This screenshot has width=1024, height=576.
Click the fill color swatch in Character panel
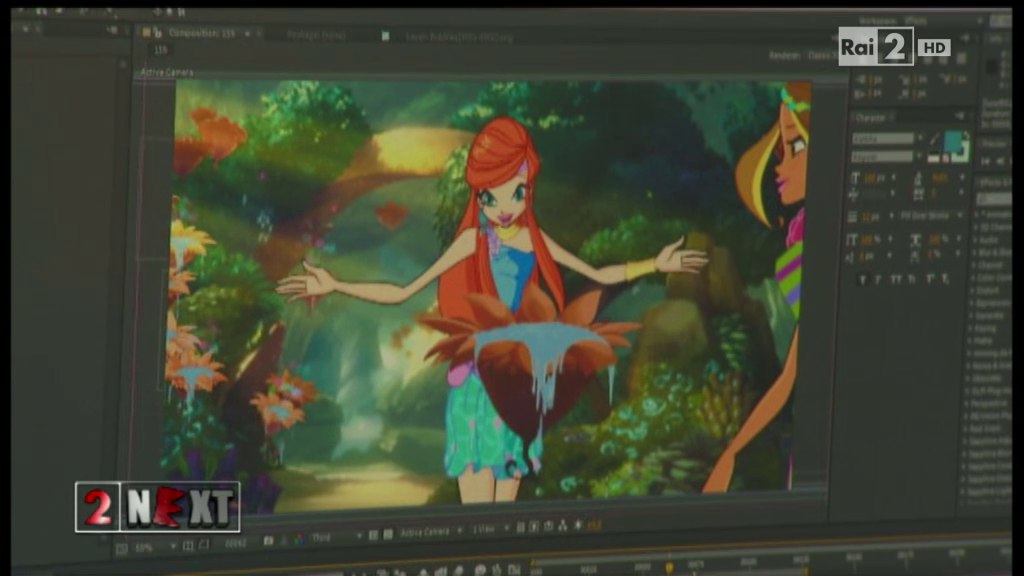point(951,141)
